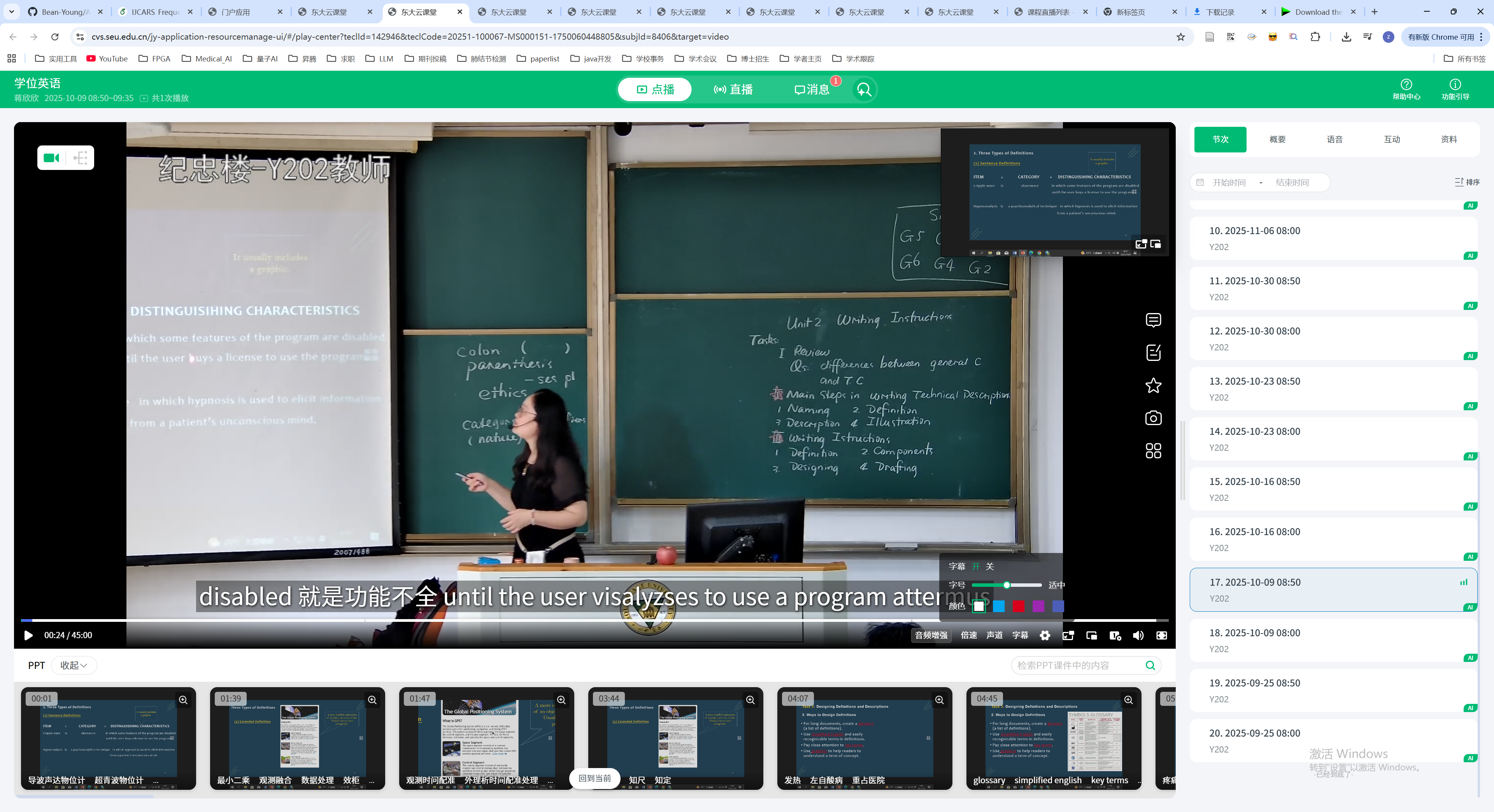Image resolution: width=1494 pixels, height=812 pixels.
Task: Switch to the 概要 tab
Action: 1277,139
